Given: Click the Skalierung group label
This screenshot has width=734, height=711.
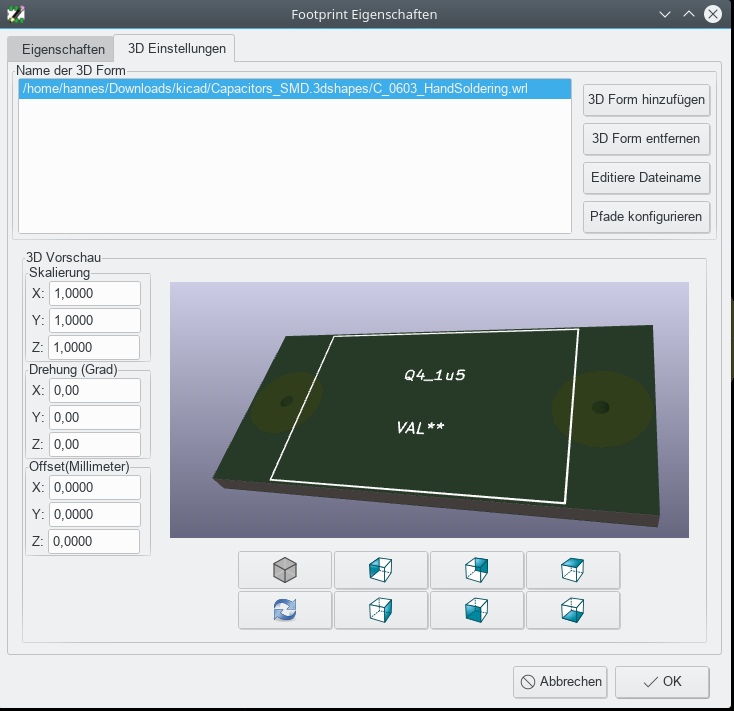Looking at the screenshot, I should click(59, 272).
